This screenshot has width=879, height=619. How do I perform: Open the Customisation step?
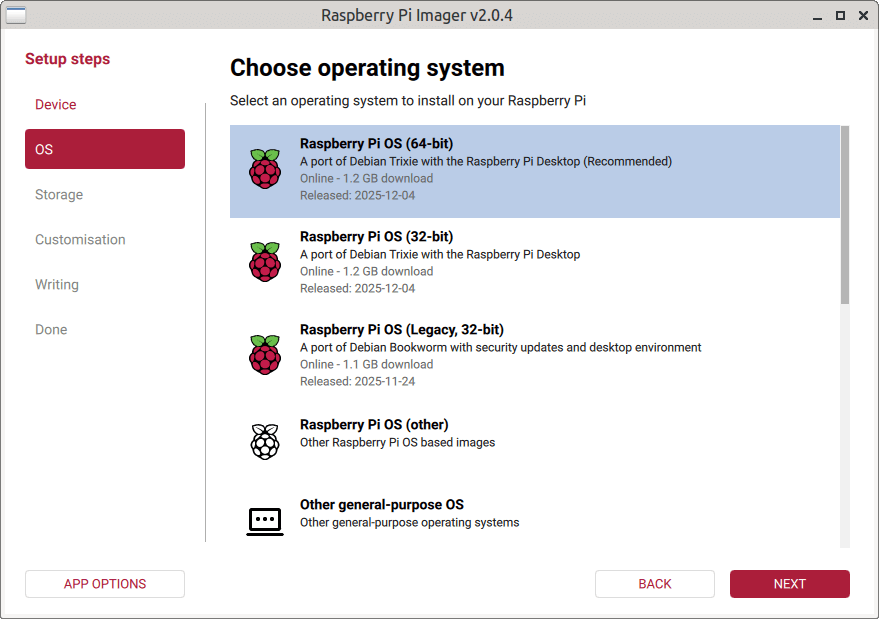point(80,239)
